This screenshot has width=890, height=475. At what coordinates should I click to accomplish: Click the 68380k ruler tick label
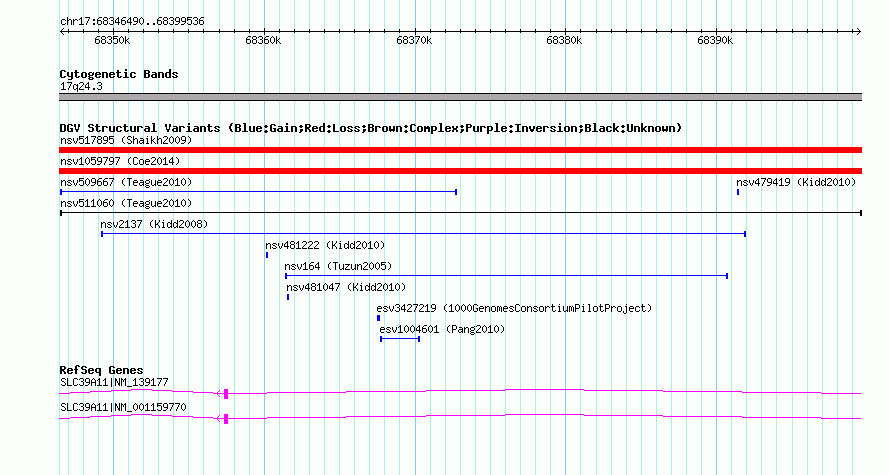tap(564, 40)
